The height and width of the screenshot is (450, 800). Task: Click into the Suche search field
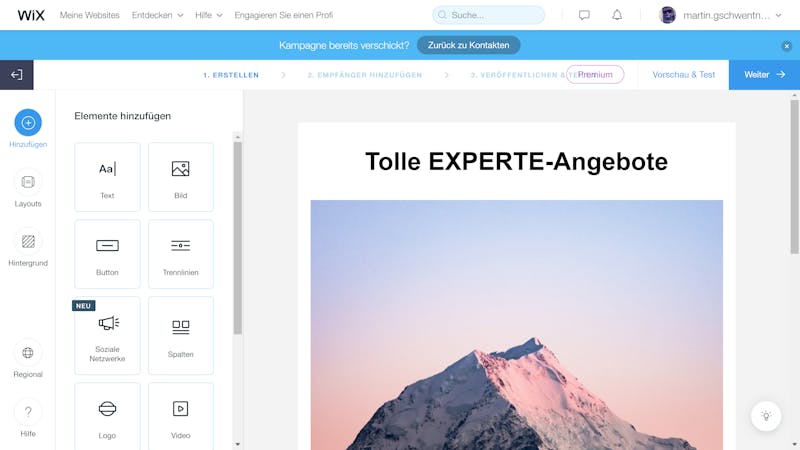tap(488, 15)
